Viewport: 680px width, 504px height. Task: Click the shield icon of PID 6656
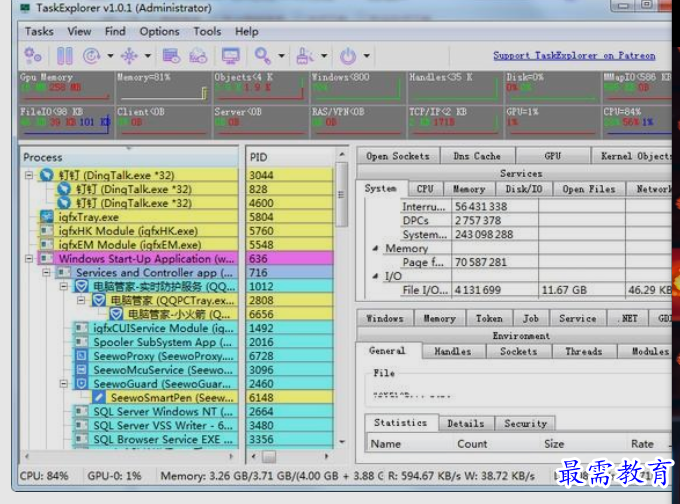pyautogui.click(x=116, y=314)
